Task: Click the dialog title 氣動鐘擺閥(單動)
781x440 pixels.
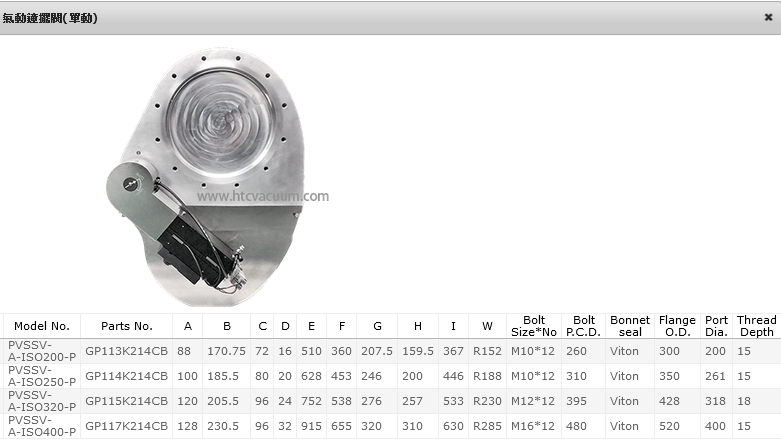Action: 50,18
